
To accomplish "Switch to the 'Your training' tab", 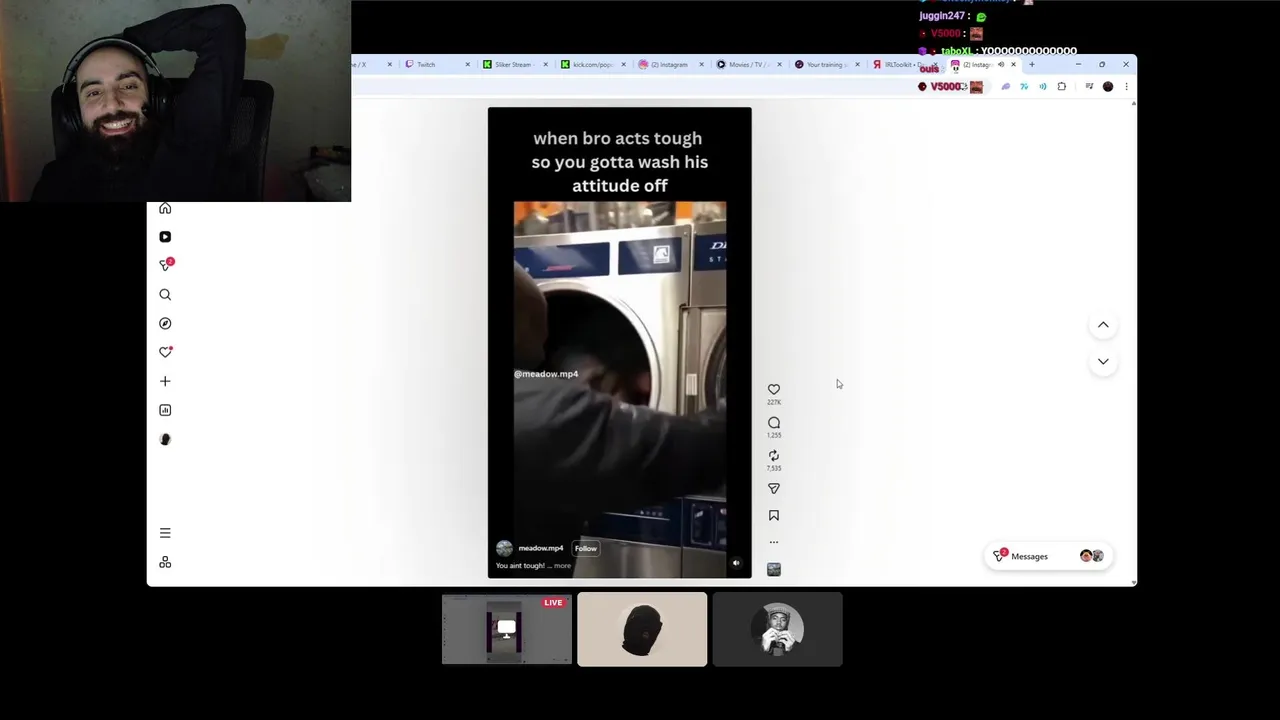I will [x=825, y=64].
